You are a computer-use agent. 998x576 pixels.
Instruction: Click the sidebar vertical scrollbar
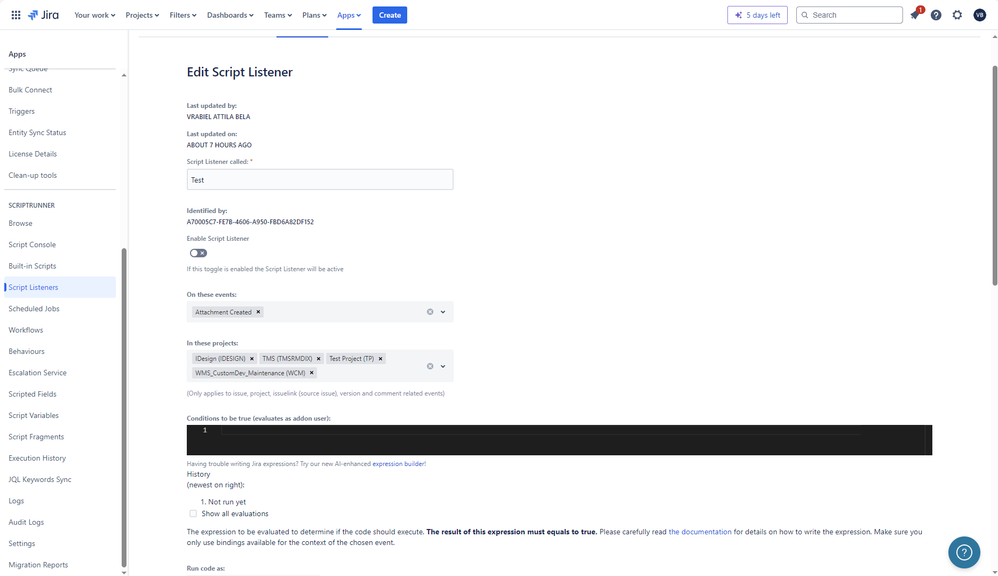pos(124,407)
